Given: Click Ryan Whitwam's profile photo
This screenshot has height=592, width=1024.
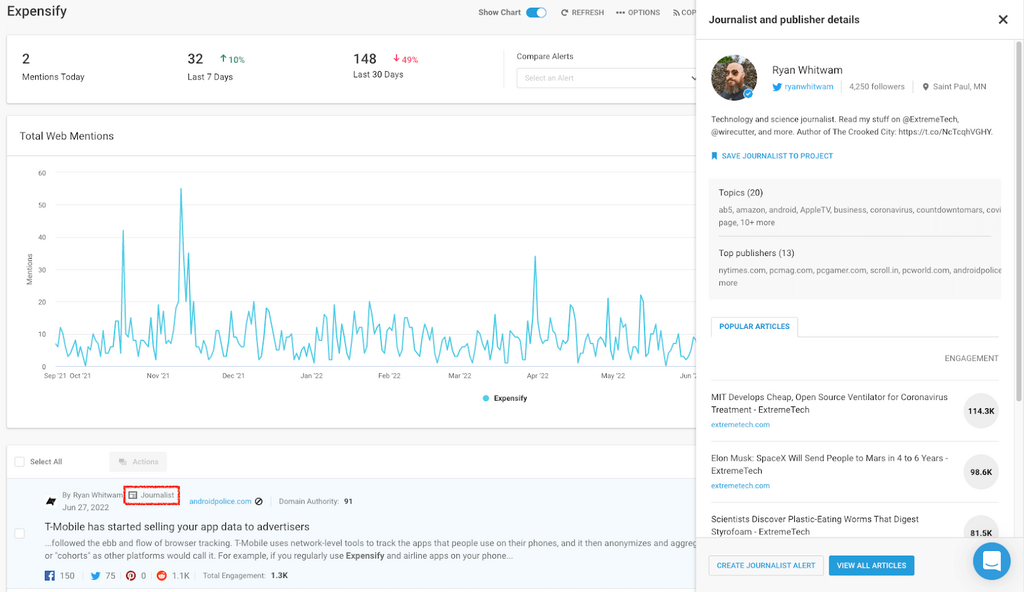Looking at the screenshot, I should [x=735, y=78].
